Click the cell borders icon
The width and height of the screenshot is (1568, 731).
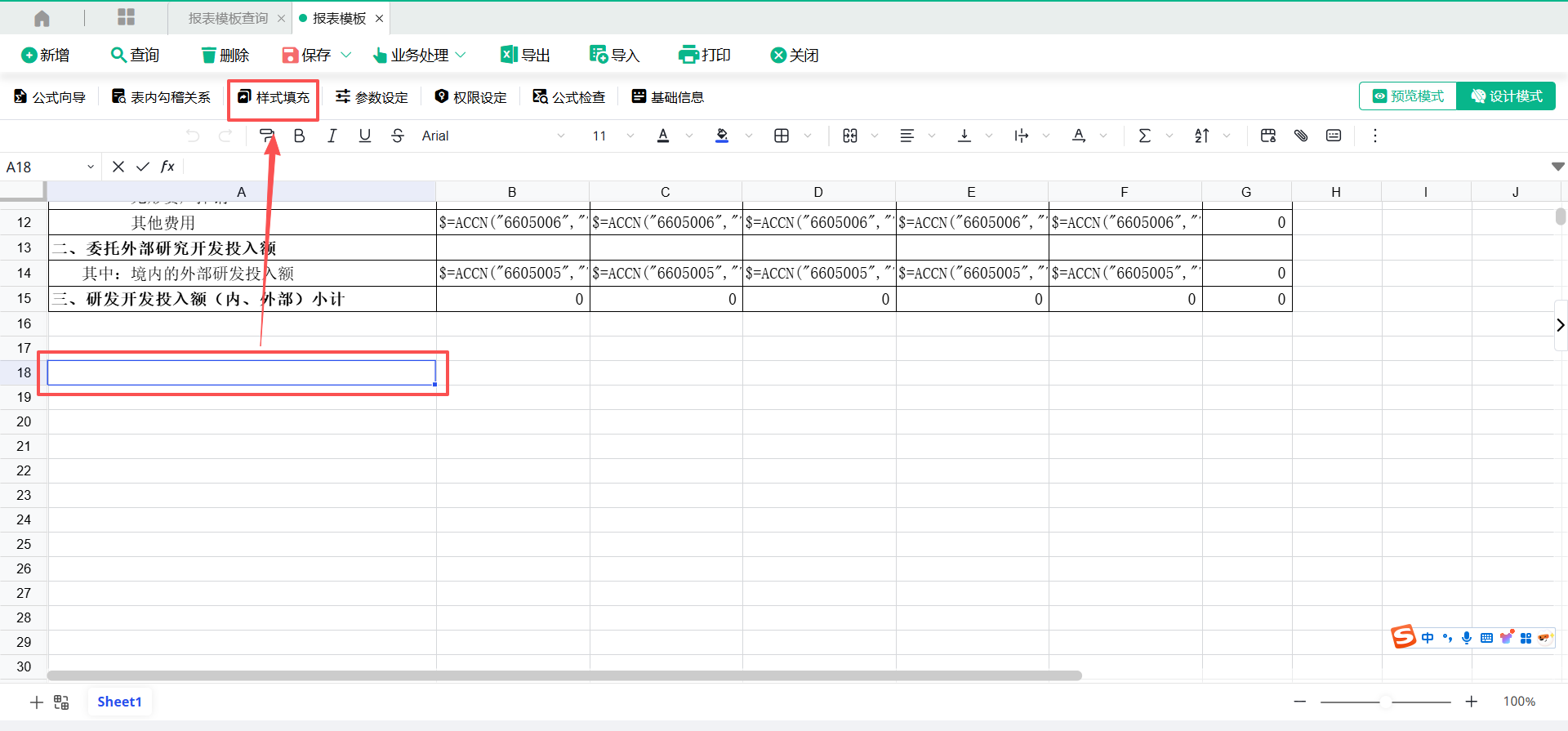pyautogui.click(x=782, y=136)
